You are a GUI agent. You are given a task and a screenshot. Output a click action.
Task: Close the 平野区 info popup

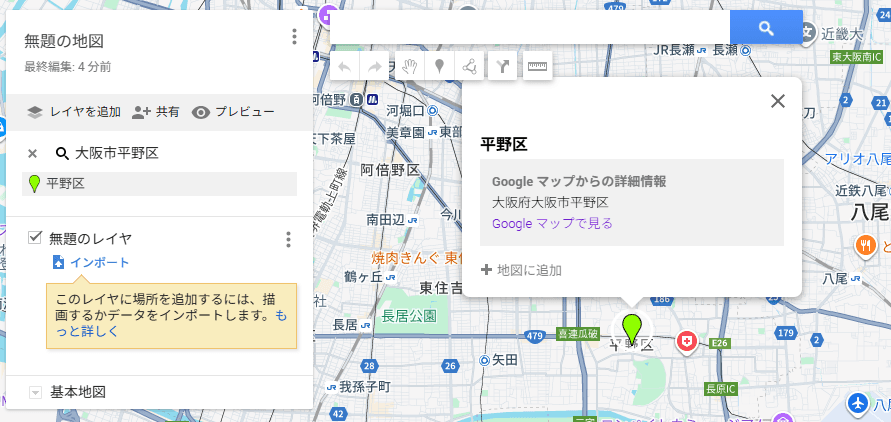(x=777, y=101)
